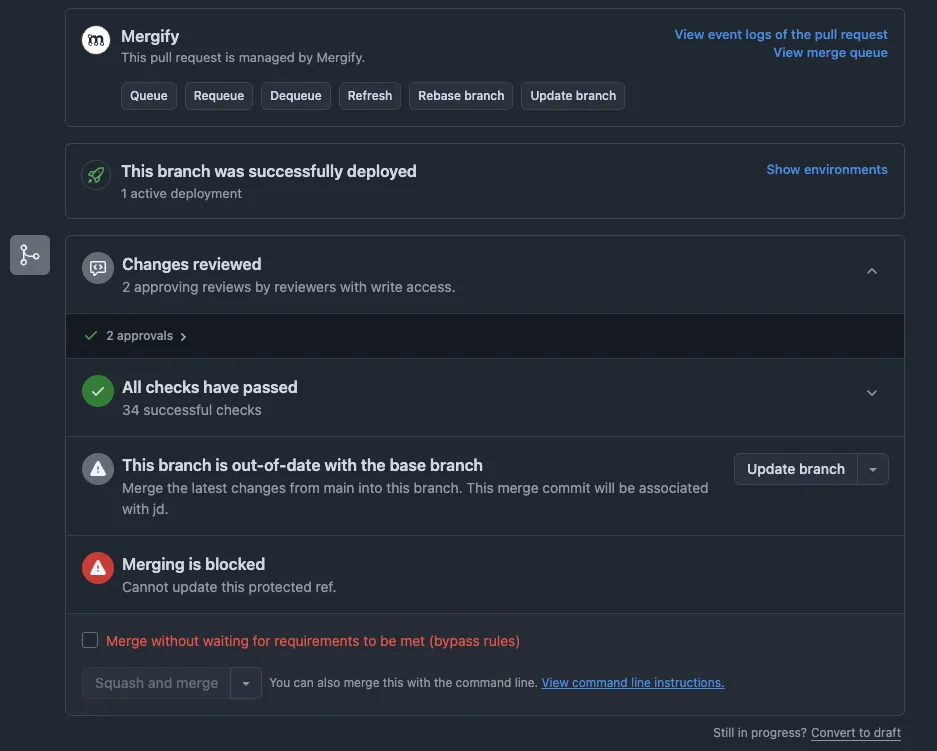Open the Update branch dropdown arrow
The width and height of the screenshot is (937, 751).
pos(872,468)
